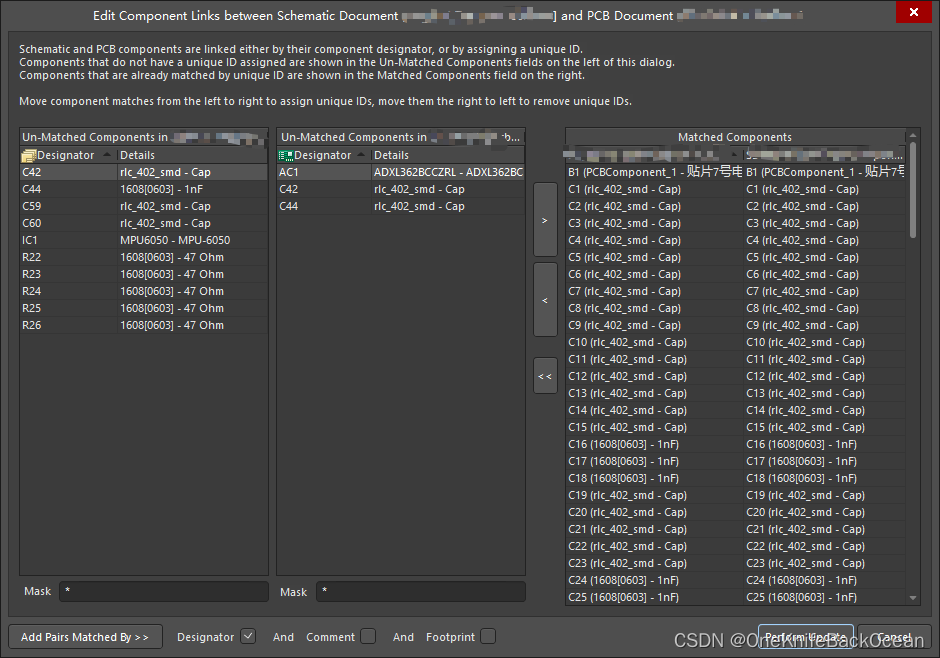Click the right-arrow button to move components

click(x=544, y=220)
